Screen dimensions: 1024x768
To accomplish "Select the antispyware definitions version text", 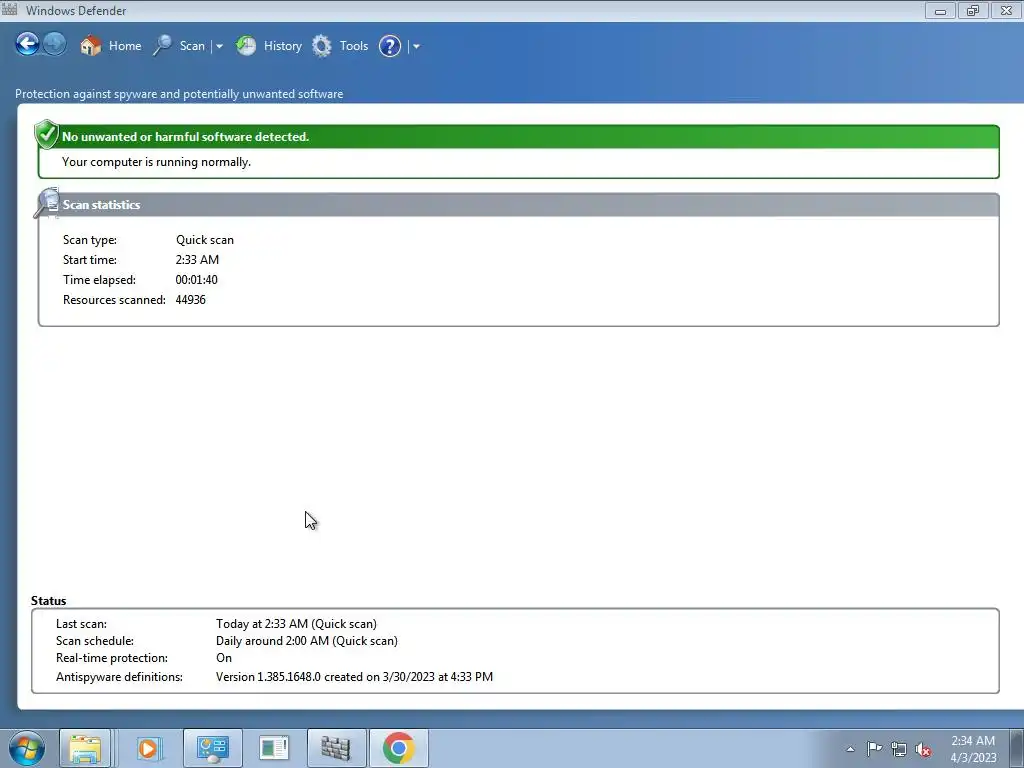I will click(355, 677).
